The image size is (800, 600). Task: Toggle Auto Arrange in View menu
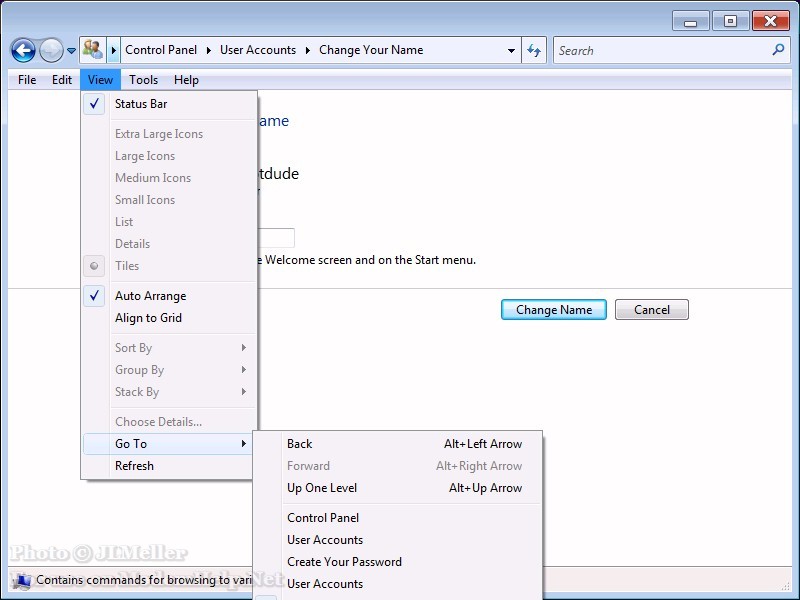pyautogui.click(x=169, y=296)
